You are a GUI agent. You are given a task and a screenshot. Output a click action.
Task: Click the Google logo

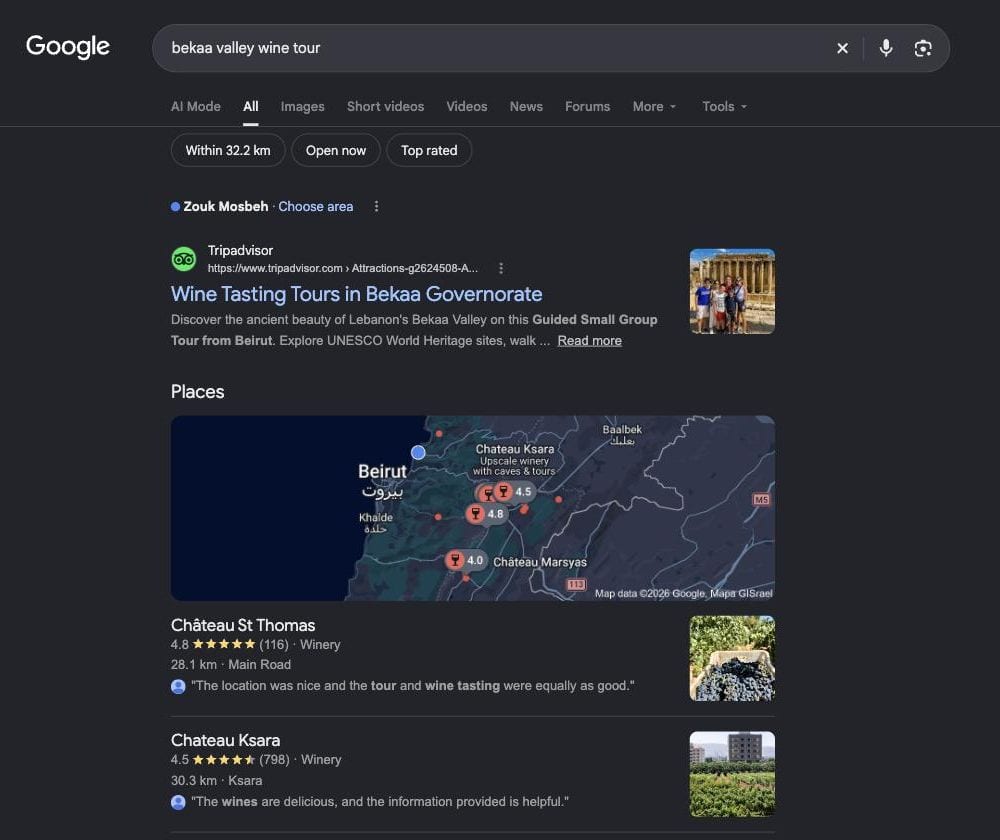68,47
